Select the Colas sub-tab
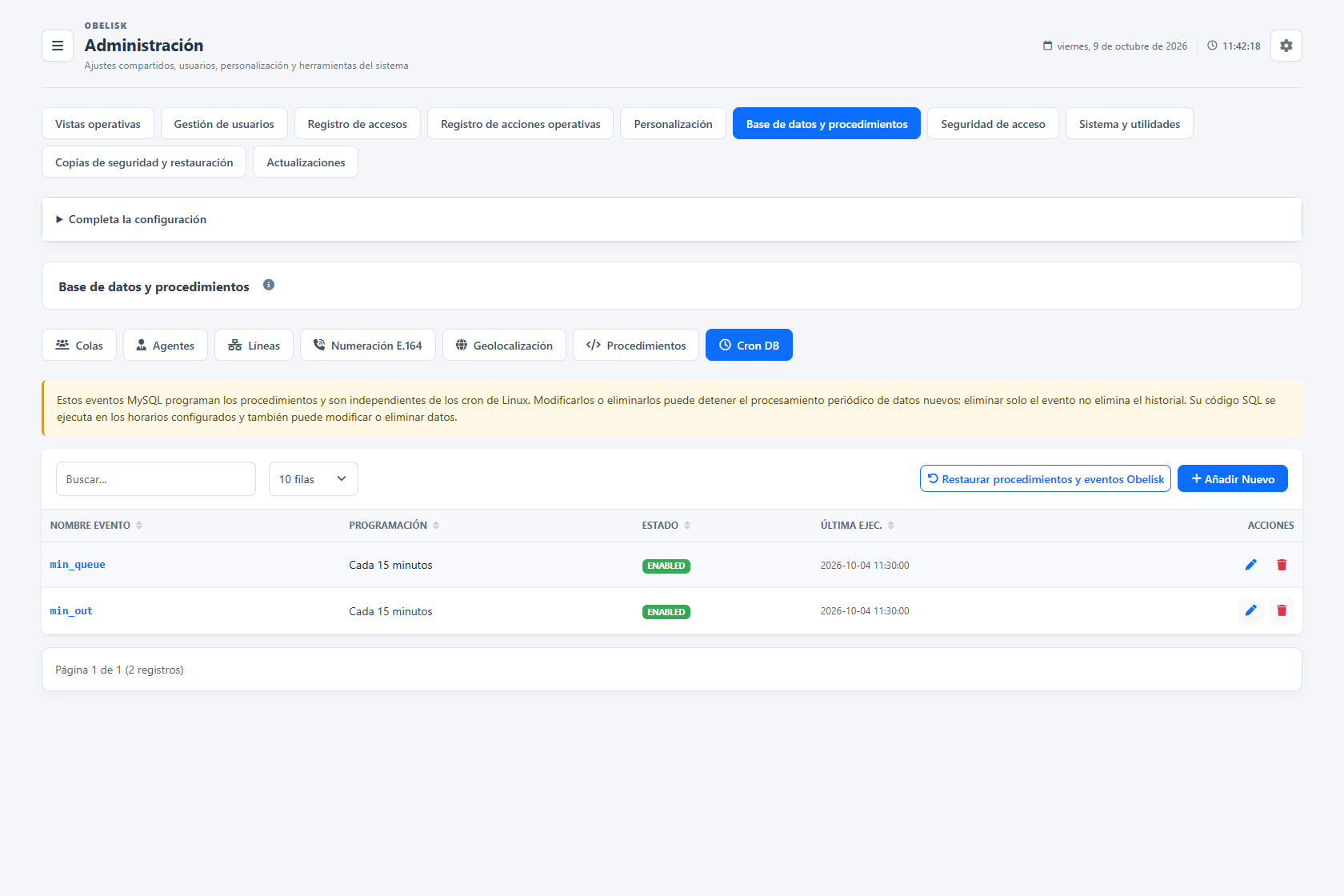1344x896 pixels. [x=79, y=346]
